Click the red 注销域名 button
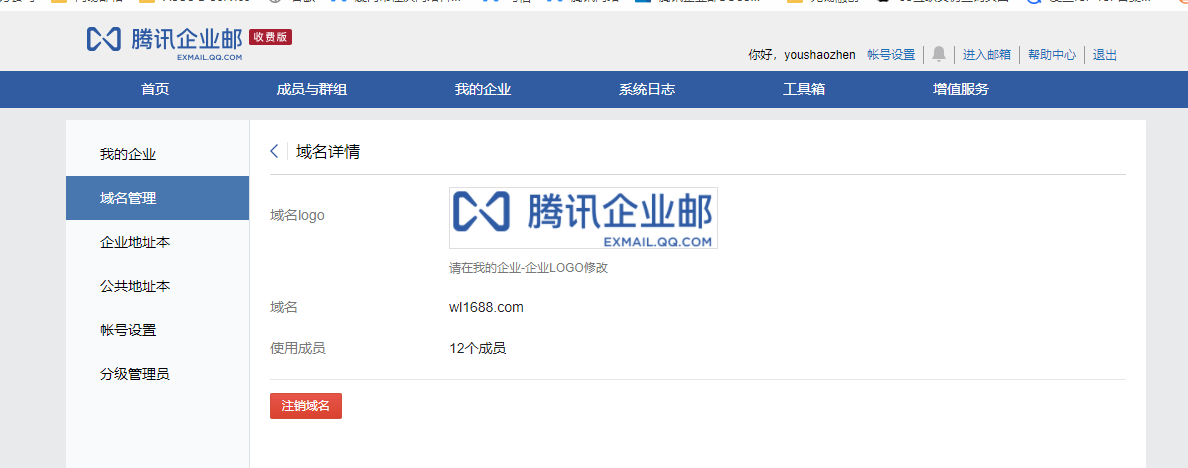 click(x=306, y=406)
